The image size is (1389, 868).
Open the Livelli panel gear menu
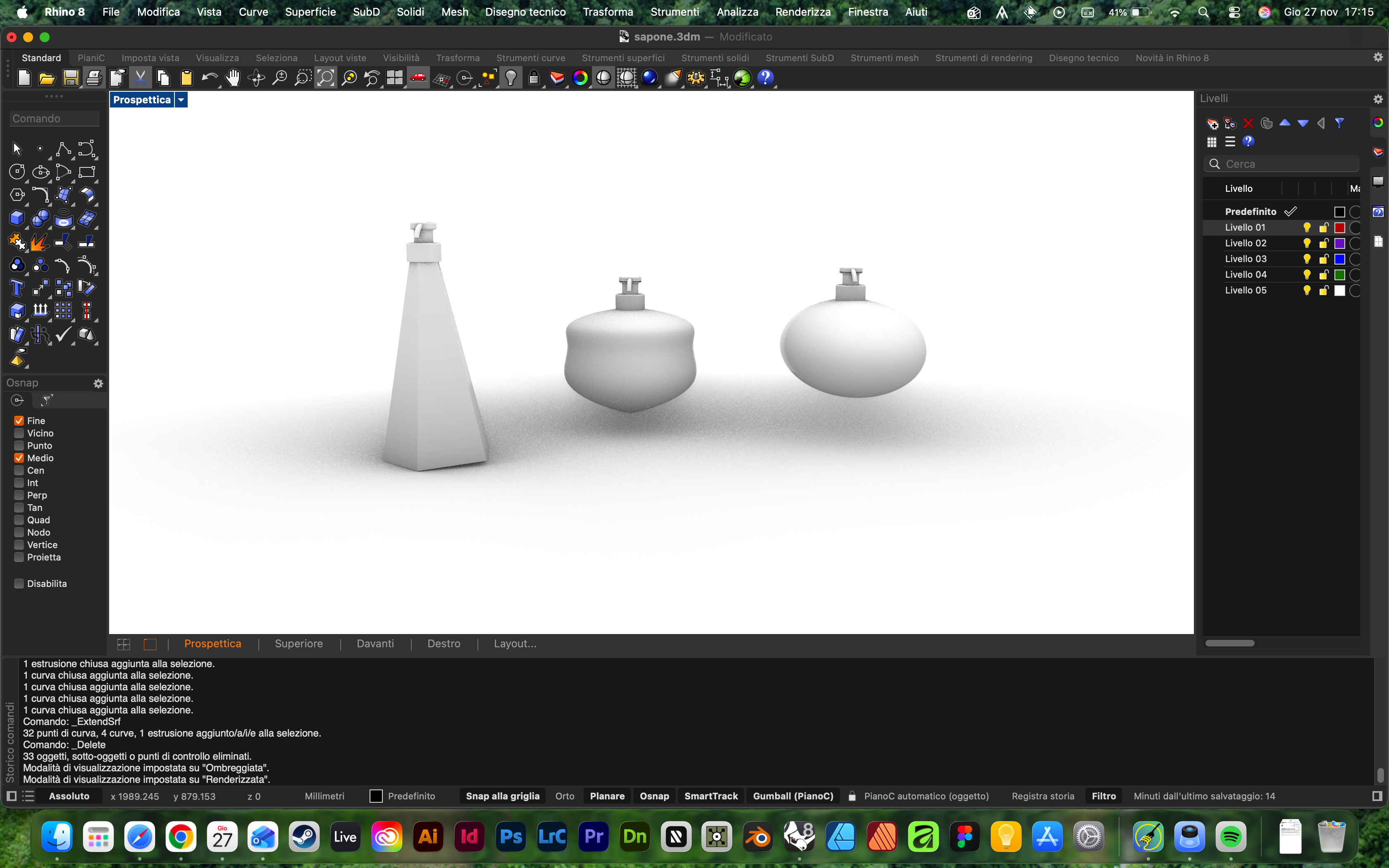pos(1377,99)
